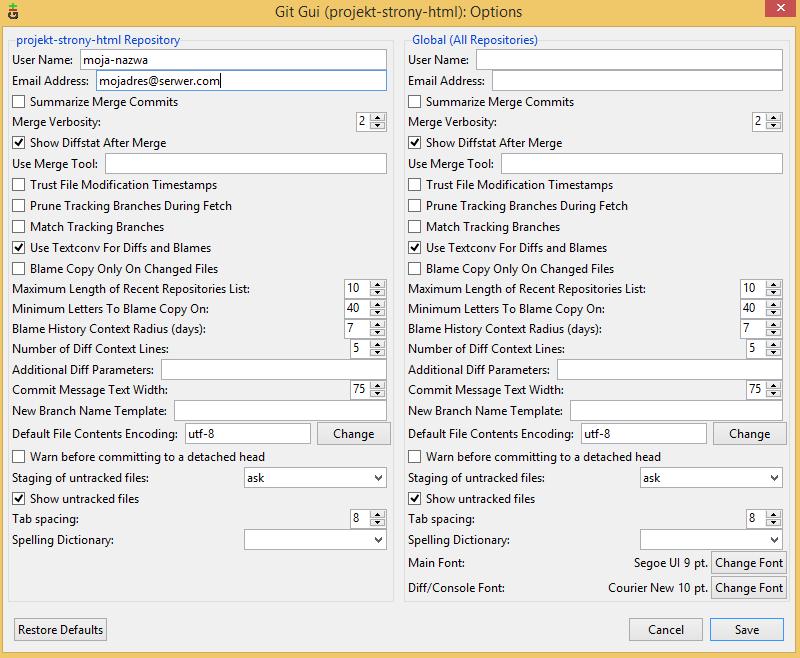Click Global Use Merge Tool field

642,164
